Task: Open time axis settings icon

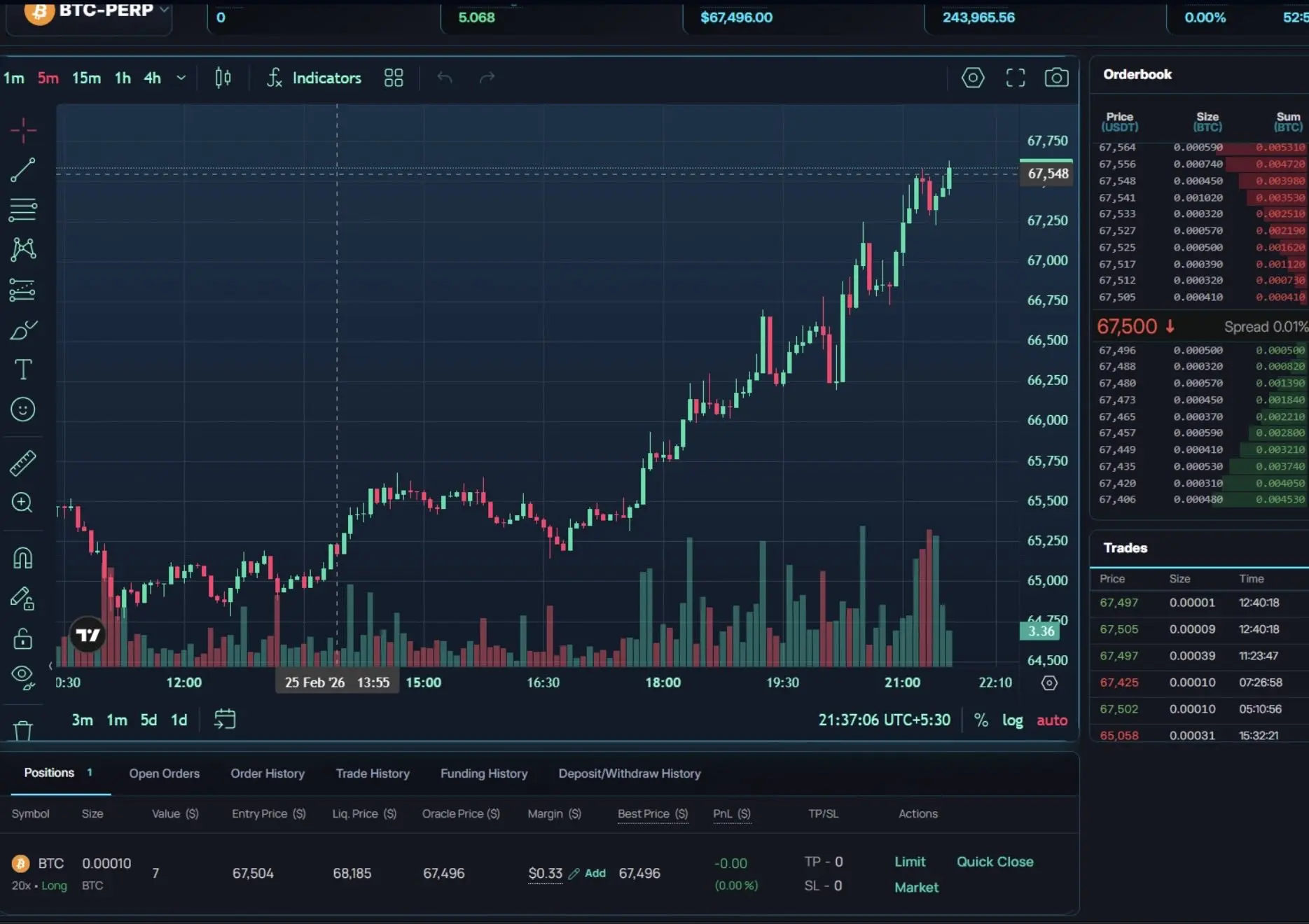Action: tap(1049, 682)
